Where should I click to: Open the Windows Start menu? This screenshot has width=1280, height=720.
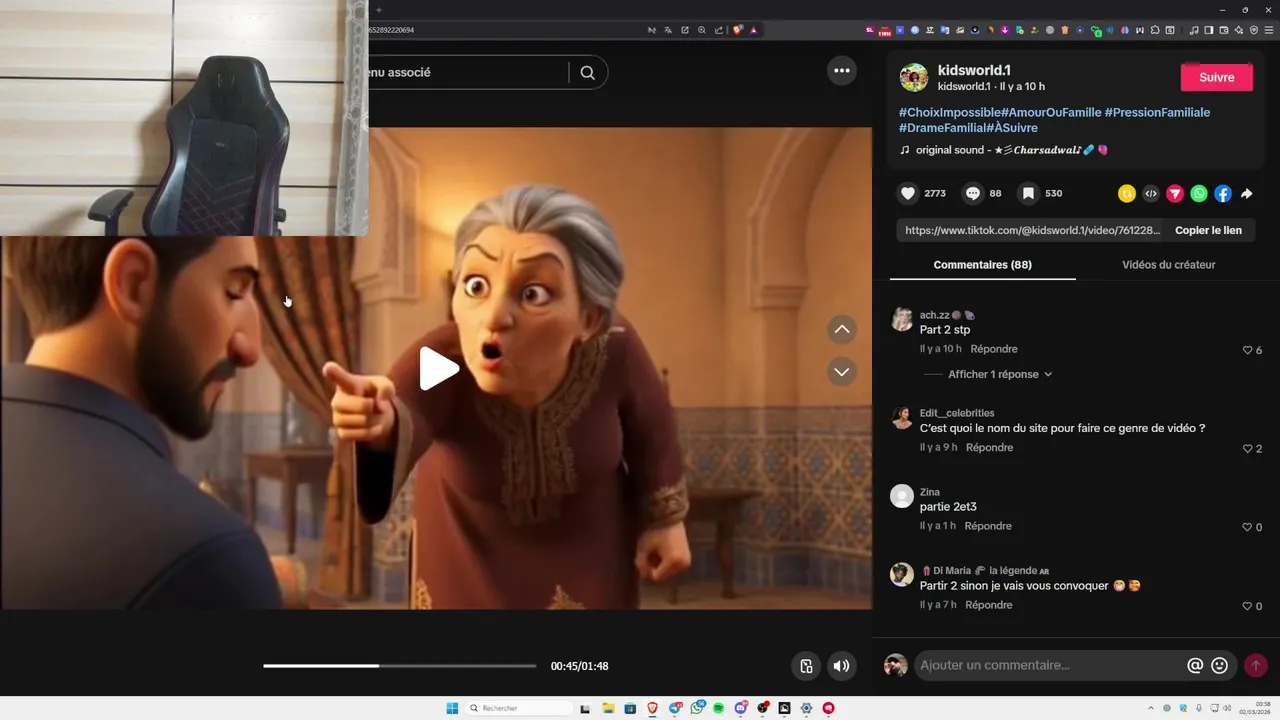tap(452, 708)
